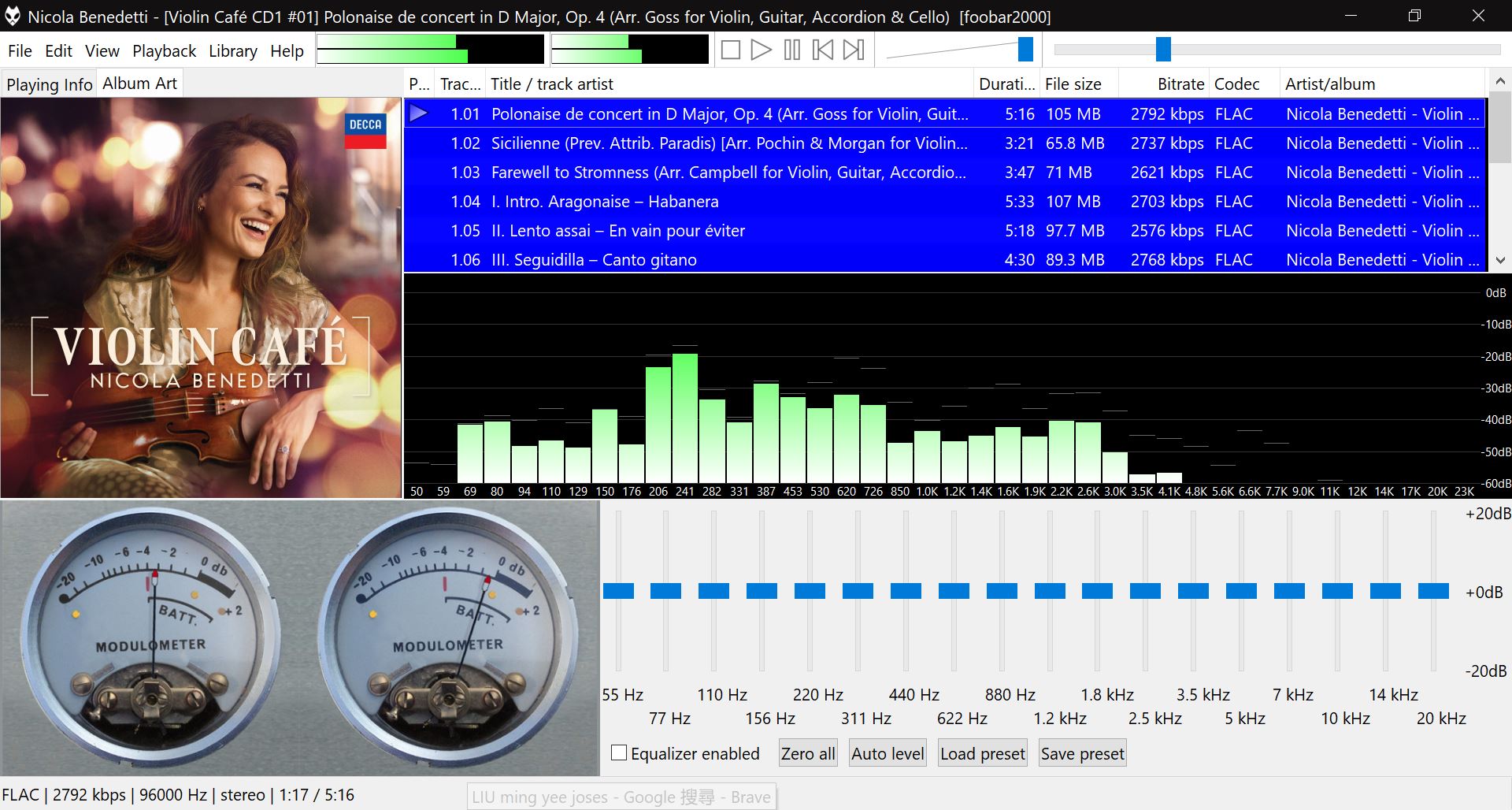The height and width of the screenshot is (810, 1512).
Task: Click the seek bar position handle
Action: (1163, 50)
